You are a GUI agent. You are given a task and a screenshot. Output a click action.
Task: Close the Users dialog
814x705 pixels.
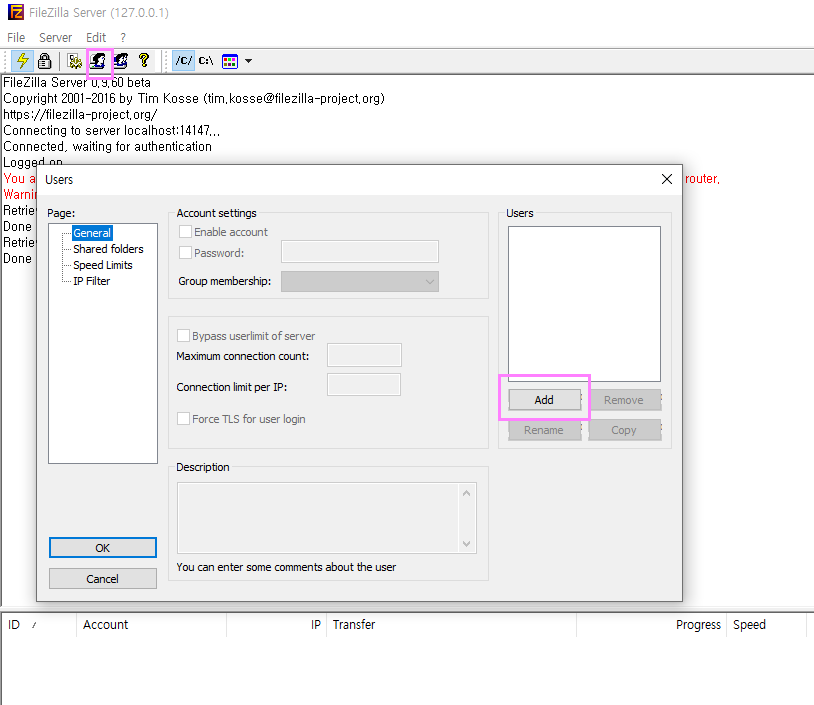tap(667, 179)
